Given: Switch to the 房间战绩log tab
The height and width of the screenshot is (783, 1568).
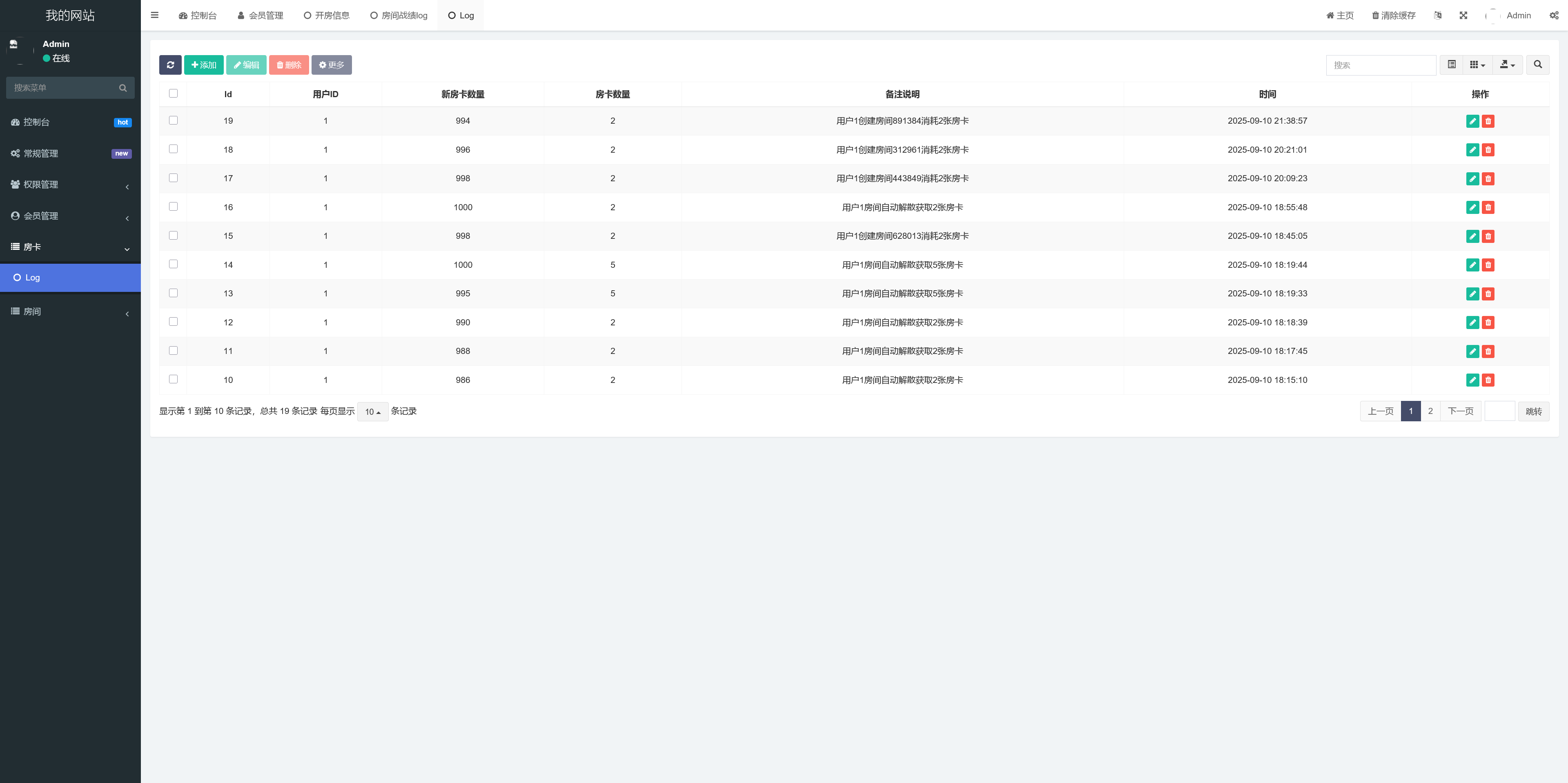Looking at the screenshot, I should pos(399,15).
